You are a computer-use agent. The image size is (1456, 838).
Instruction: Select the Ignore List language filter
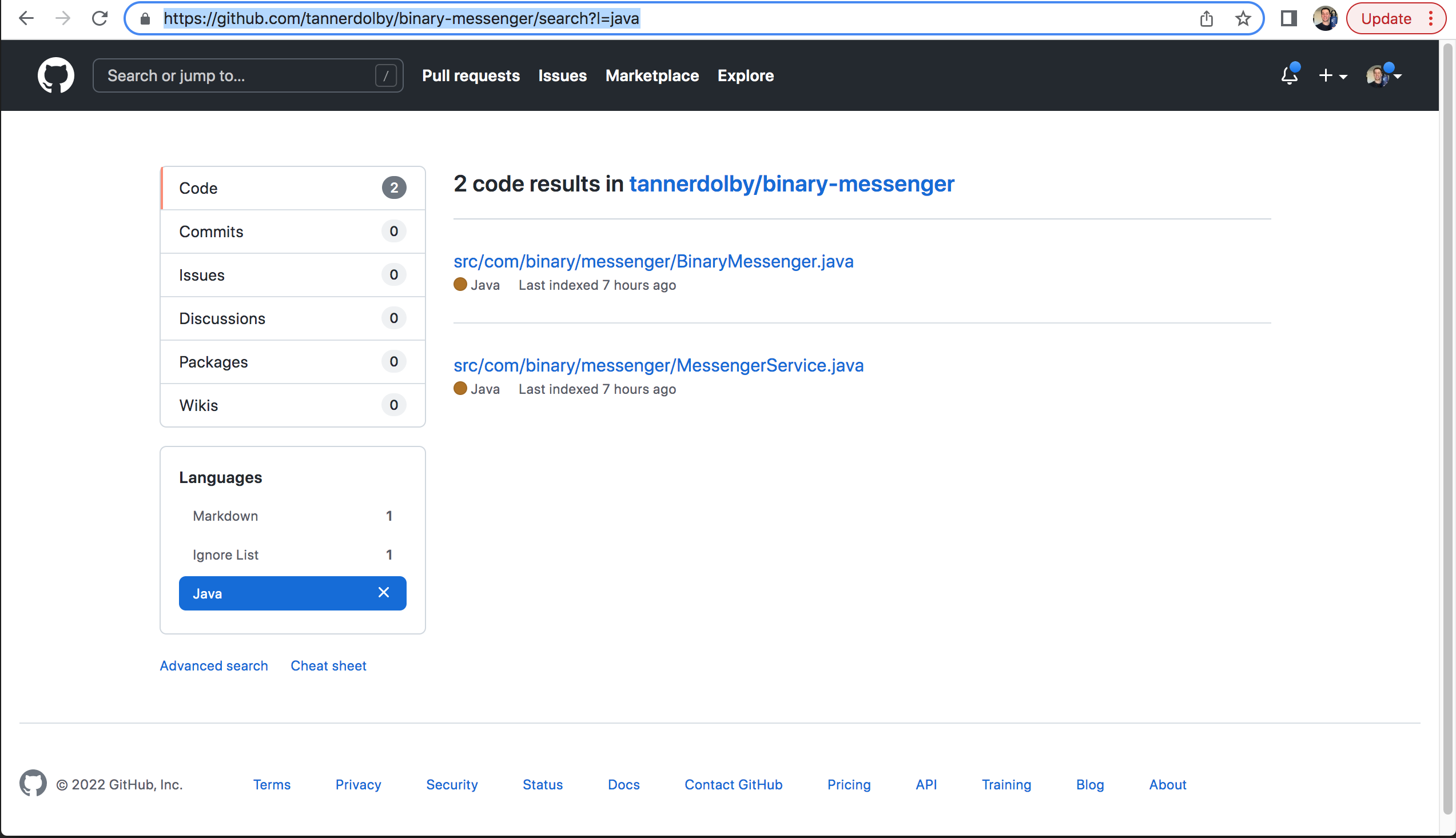point(225,554)
